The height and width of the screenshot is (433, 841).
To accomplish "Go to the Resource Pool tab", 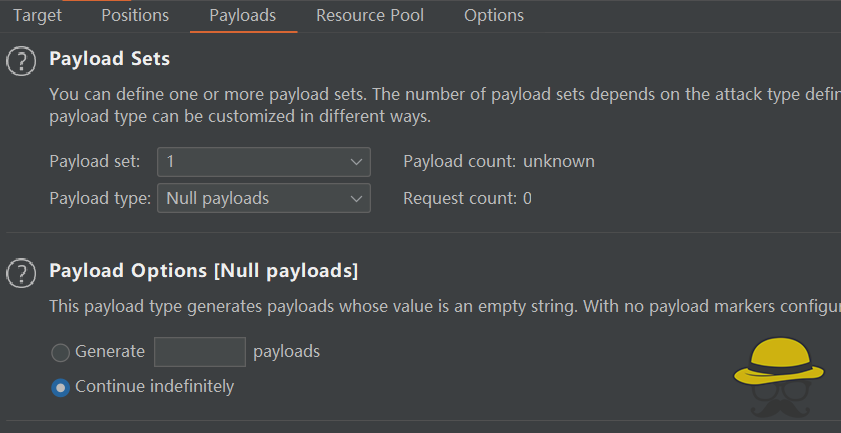I will (x=370, y=16).
